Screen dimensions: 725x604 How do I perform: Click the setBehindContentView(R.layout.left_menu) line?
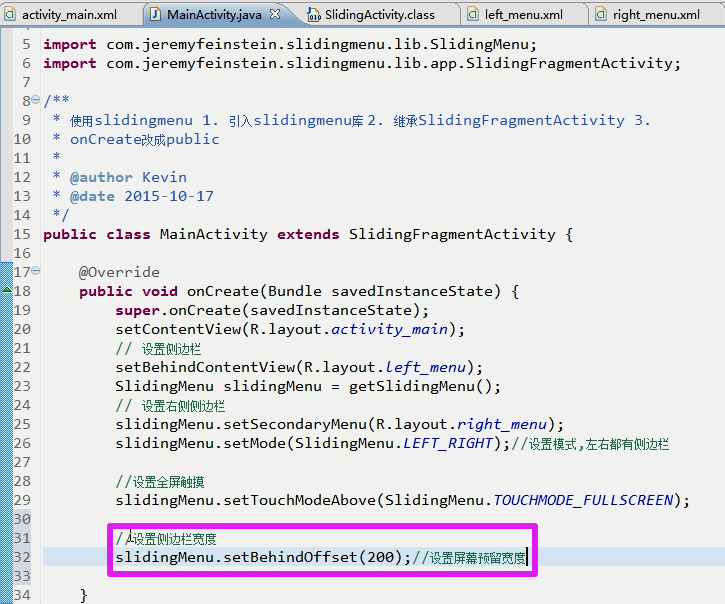click(299, 367)
